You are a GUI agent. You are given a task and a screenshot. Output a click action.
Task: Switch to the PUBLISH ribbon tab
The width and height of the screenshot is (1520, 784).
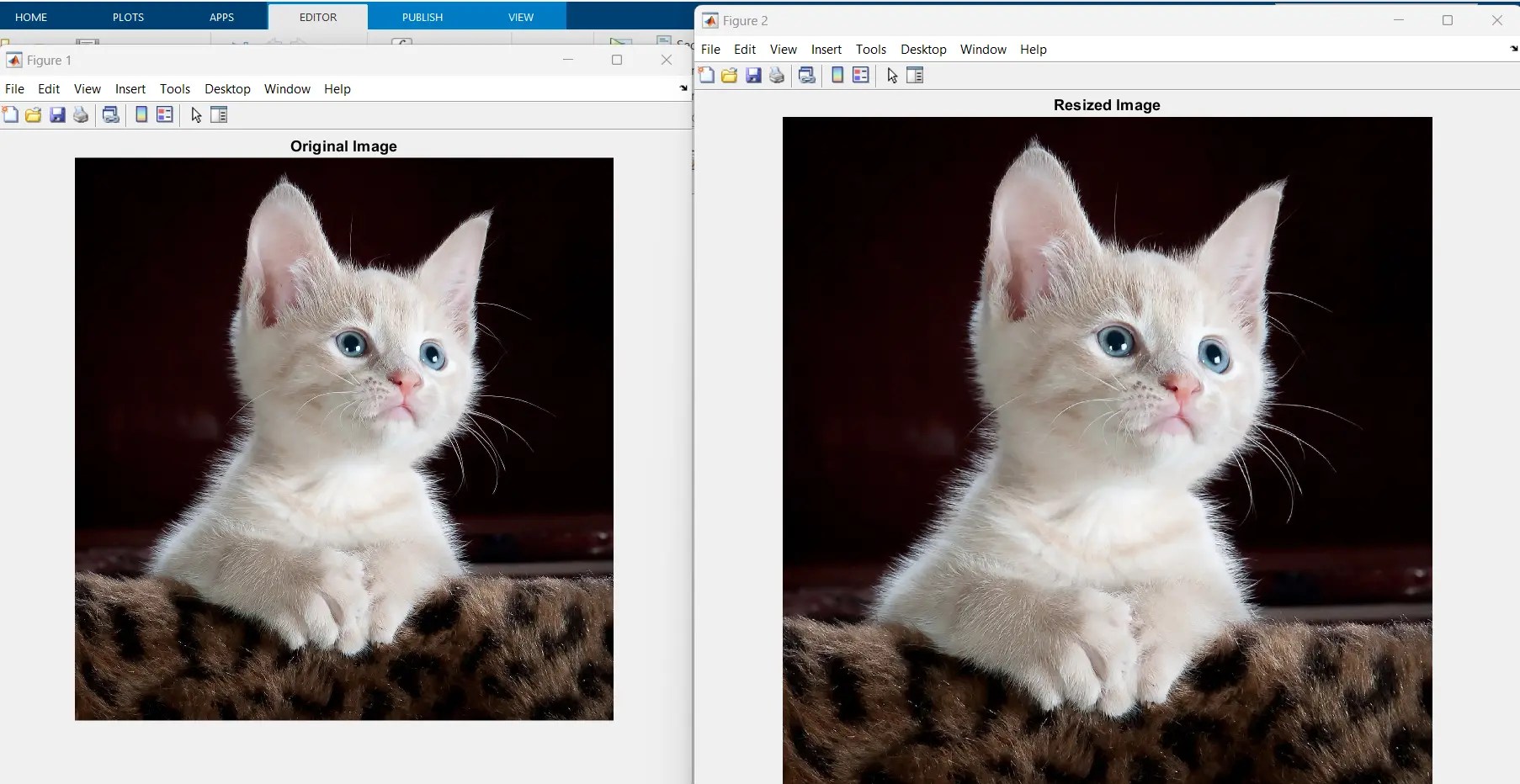point(422,17)
